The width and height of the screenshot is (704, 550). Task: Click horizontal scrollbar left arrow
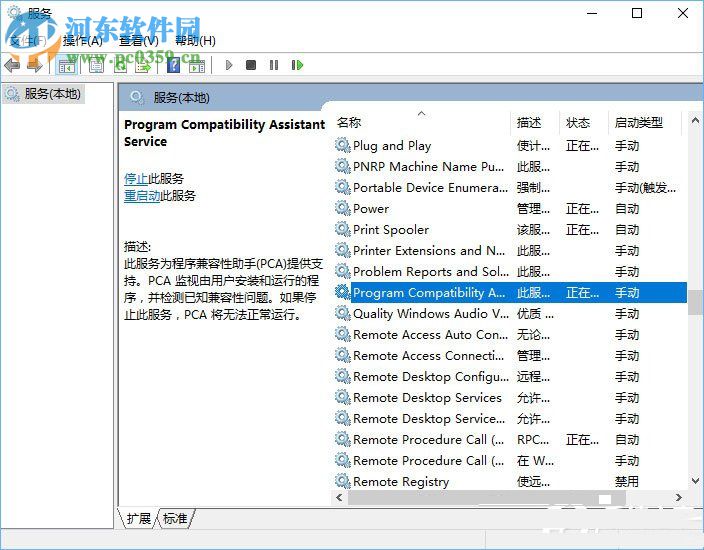pos(339,497)
